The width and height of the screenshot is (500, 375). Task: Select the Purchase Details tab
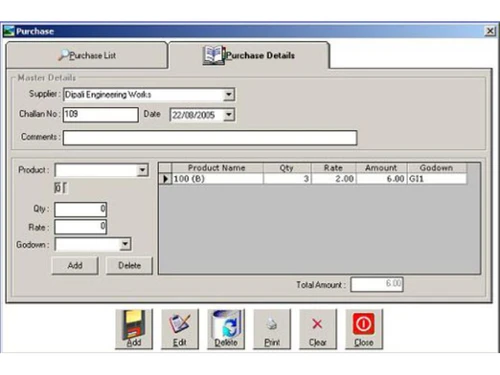[x=249, y=55]
